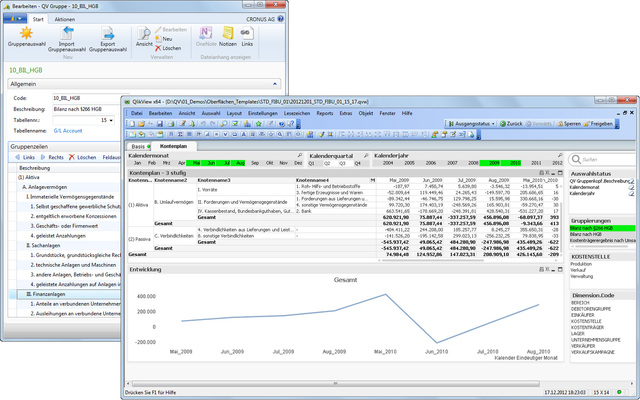
Task: Open Lesezeichen menu in QlikView
Action: tap(295, 113)
